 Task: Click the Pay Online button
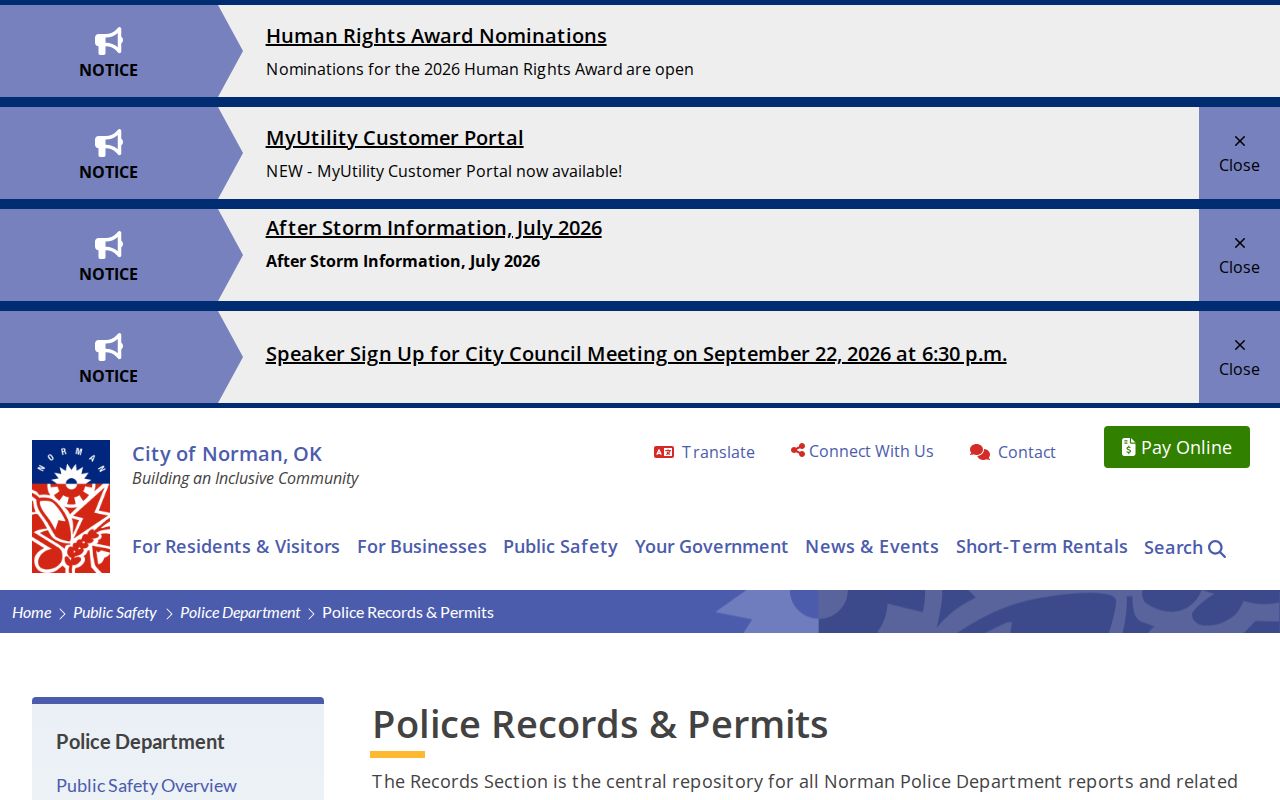[1177, 447]
